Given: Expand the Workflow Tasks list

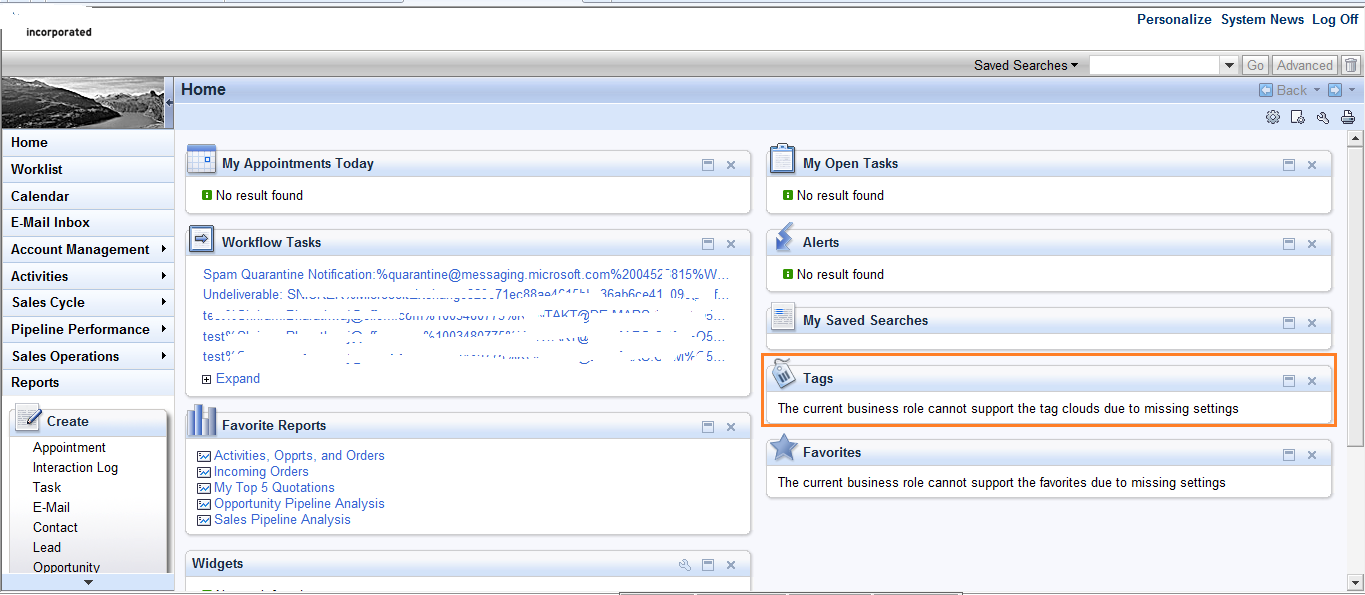Looking at the screenshot, I should click(x=237, y=379).
